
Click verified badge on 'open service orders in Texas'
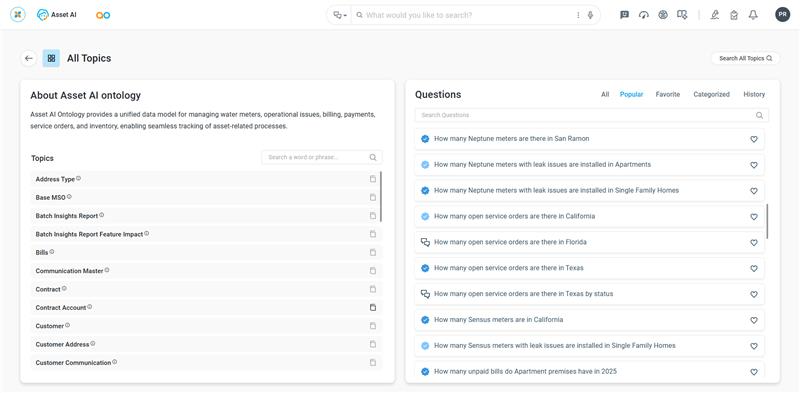coord(425,268)
